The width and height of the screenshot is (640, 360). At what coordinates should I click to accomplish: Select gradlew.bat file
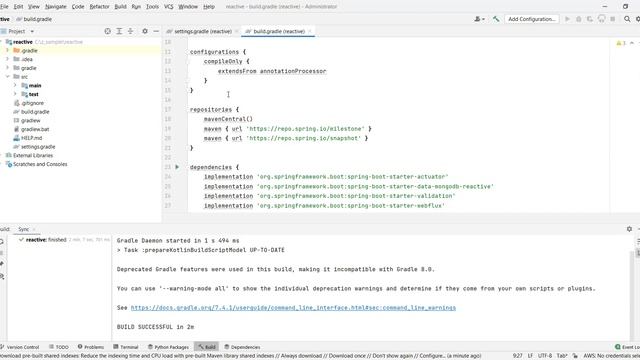click(35, 129)
